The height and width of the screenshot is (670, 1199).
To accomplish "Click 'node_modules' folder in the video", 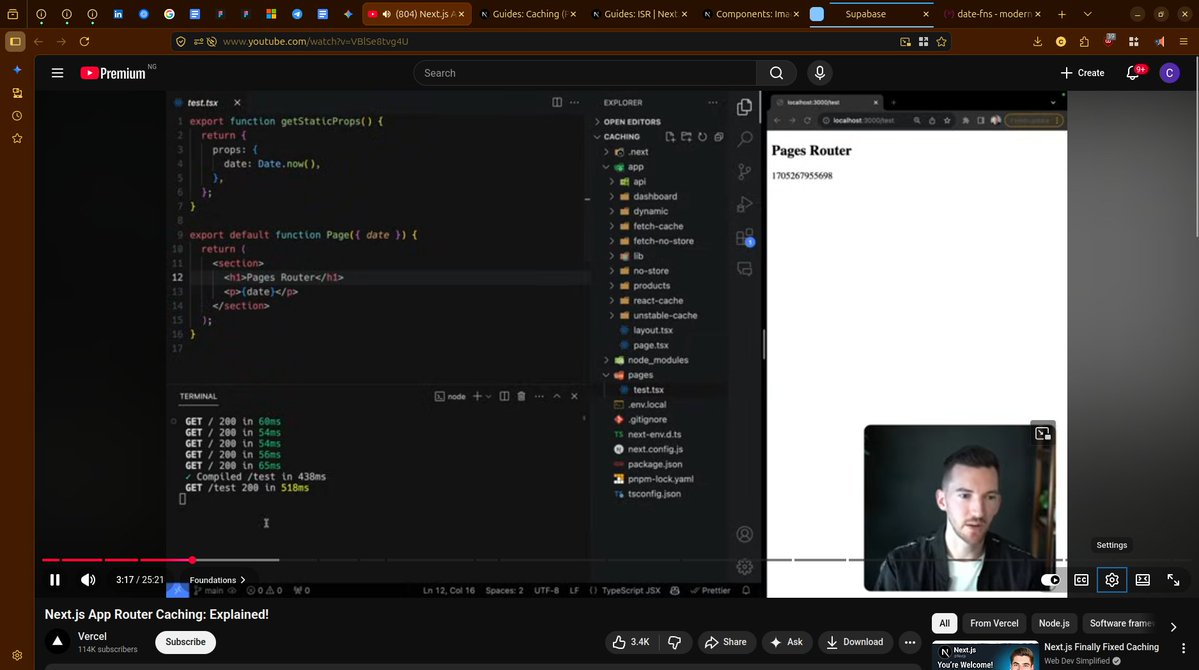I will pos(658,359).
